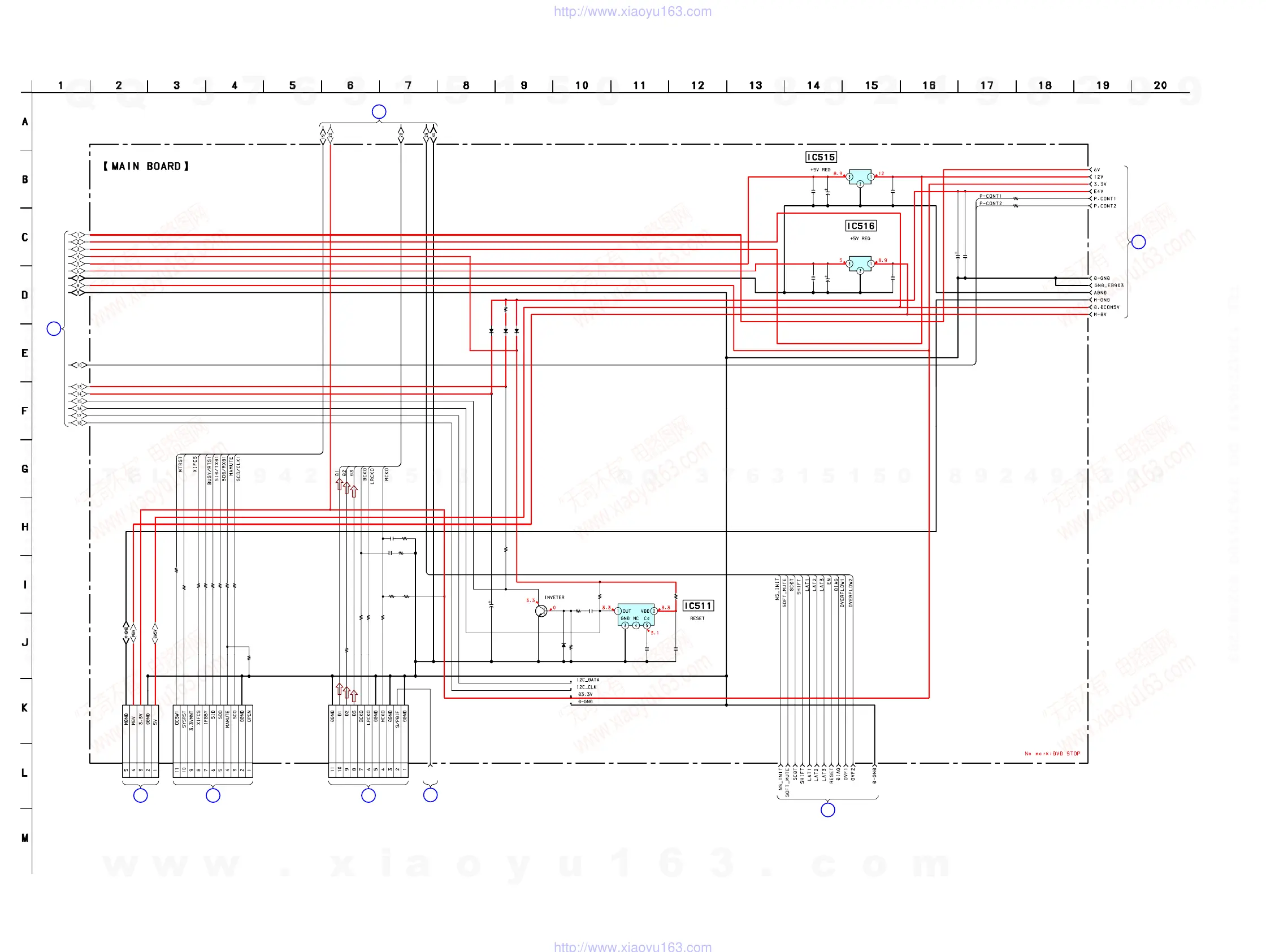Click the blue circle right of the power connector bracket

[x=1138, y=241]
